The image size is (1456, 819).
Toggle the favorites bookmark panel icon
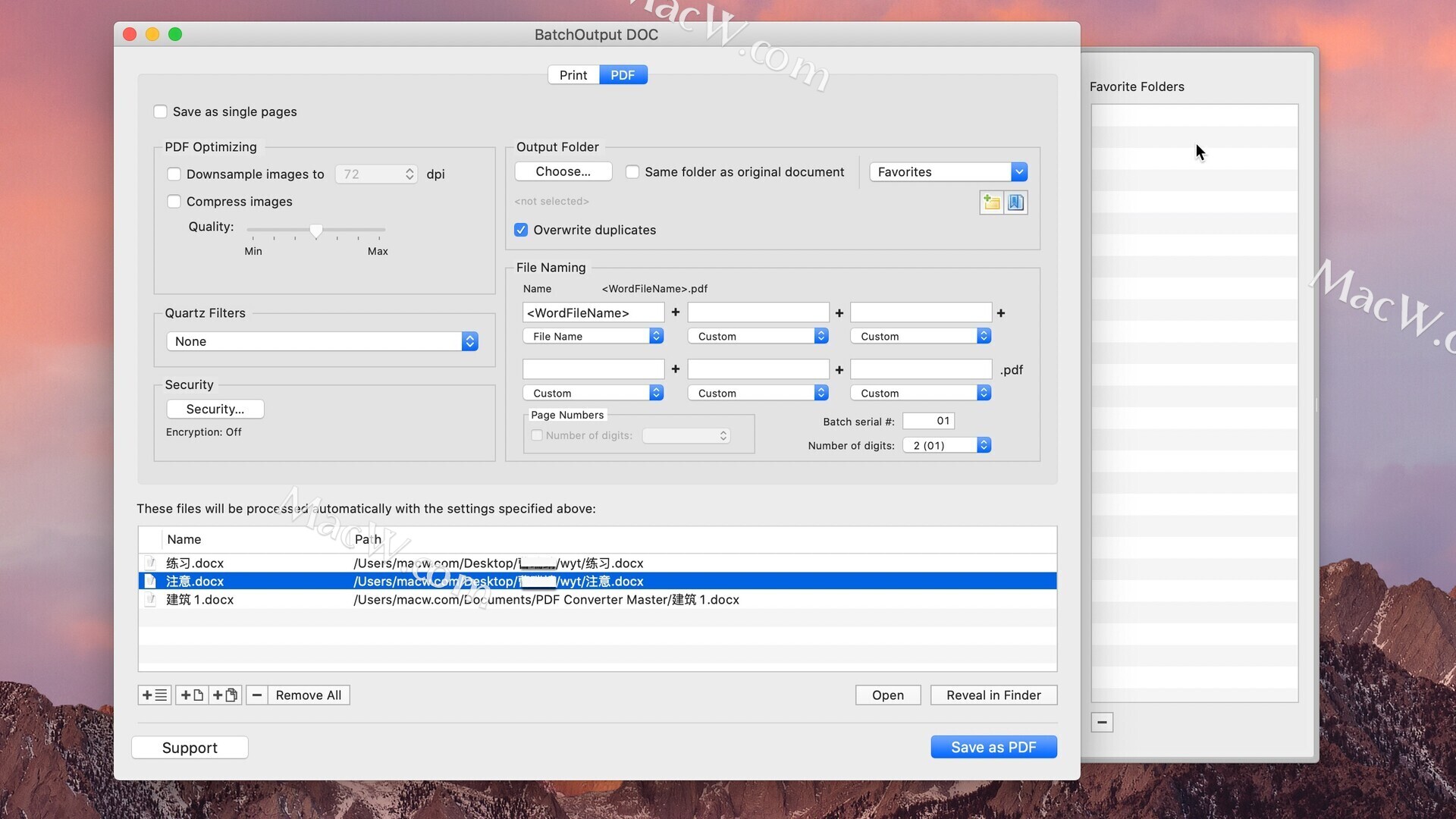1016,202
